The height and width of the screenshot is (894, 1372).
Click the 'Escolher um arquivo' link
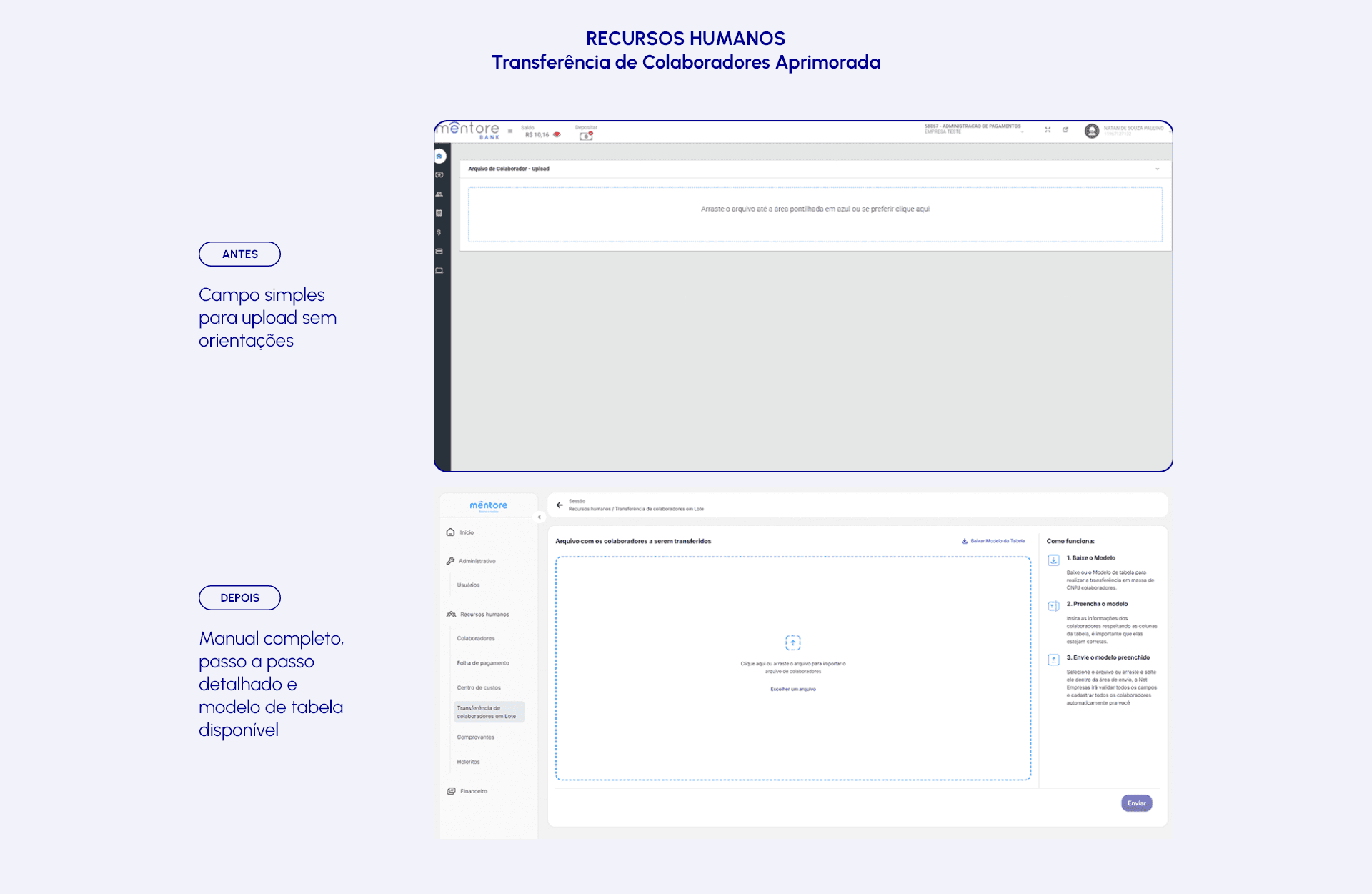[x=793, y=690]
